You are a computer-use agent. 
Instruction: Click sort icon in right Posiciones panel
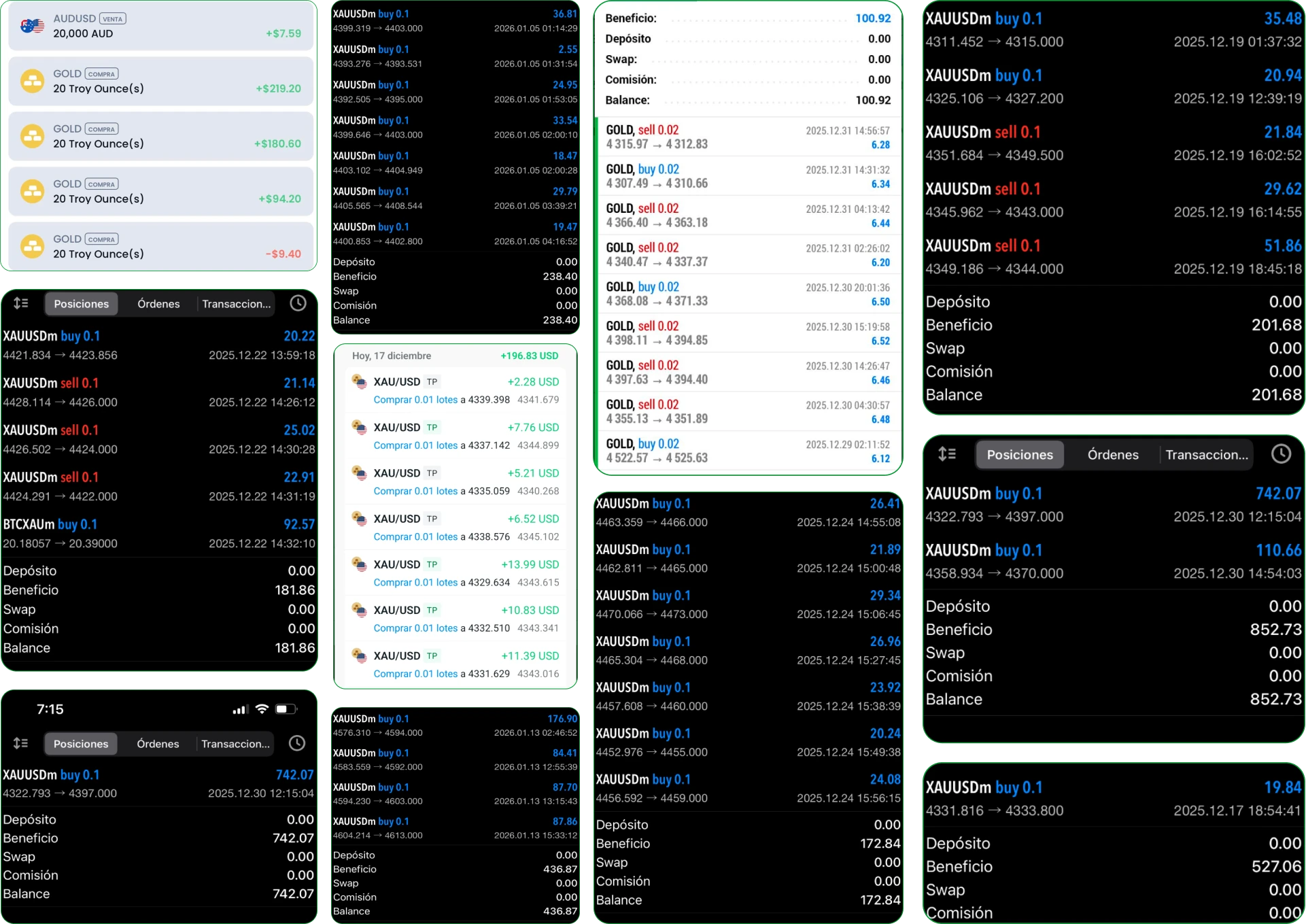click(947, 454)
